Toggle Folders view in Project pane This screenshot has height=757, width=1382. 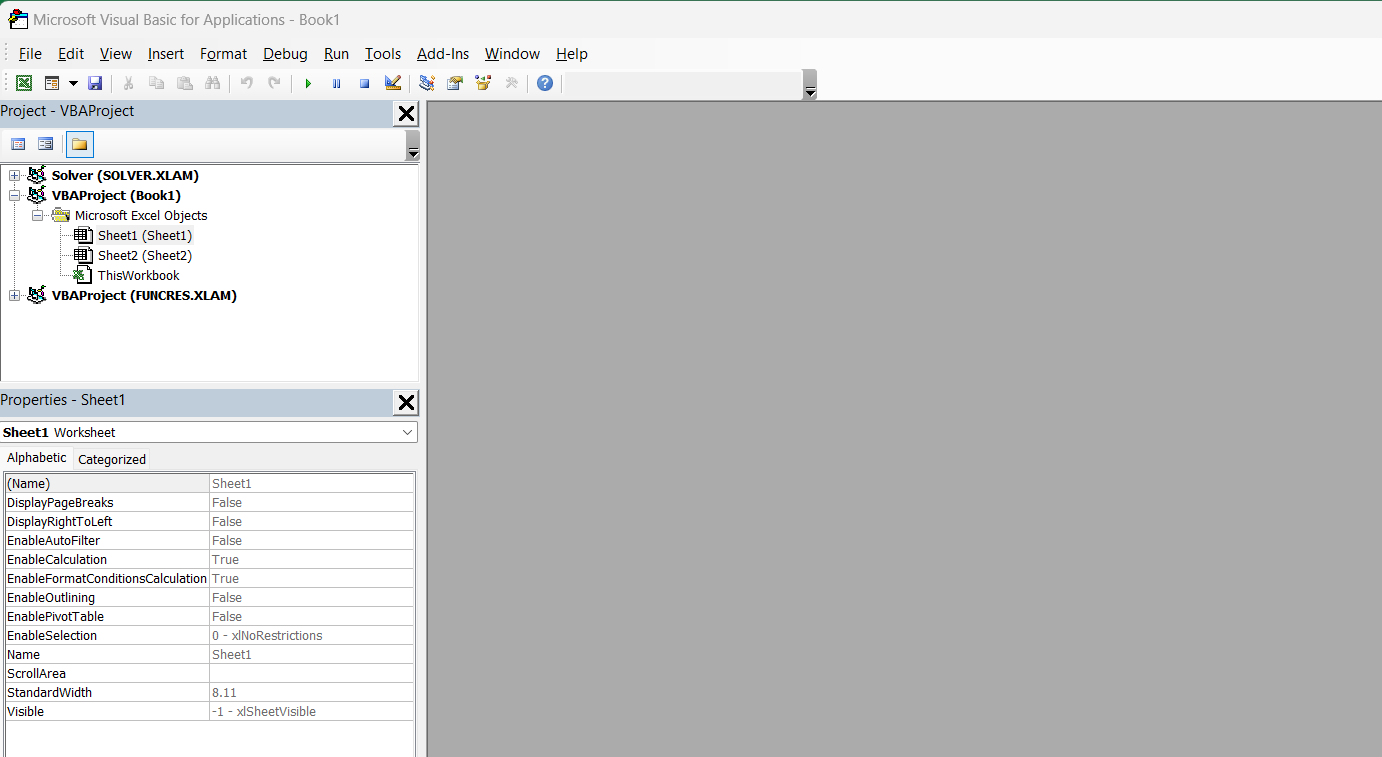pos(80,144)
